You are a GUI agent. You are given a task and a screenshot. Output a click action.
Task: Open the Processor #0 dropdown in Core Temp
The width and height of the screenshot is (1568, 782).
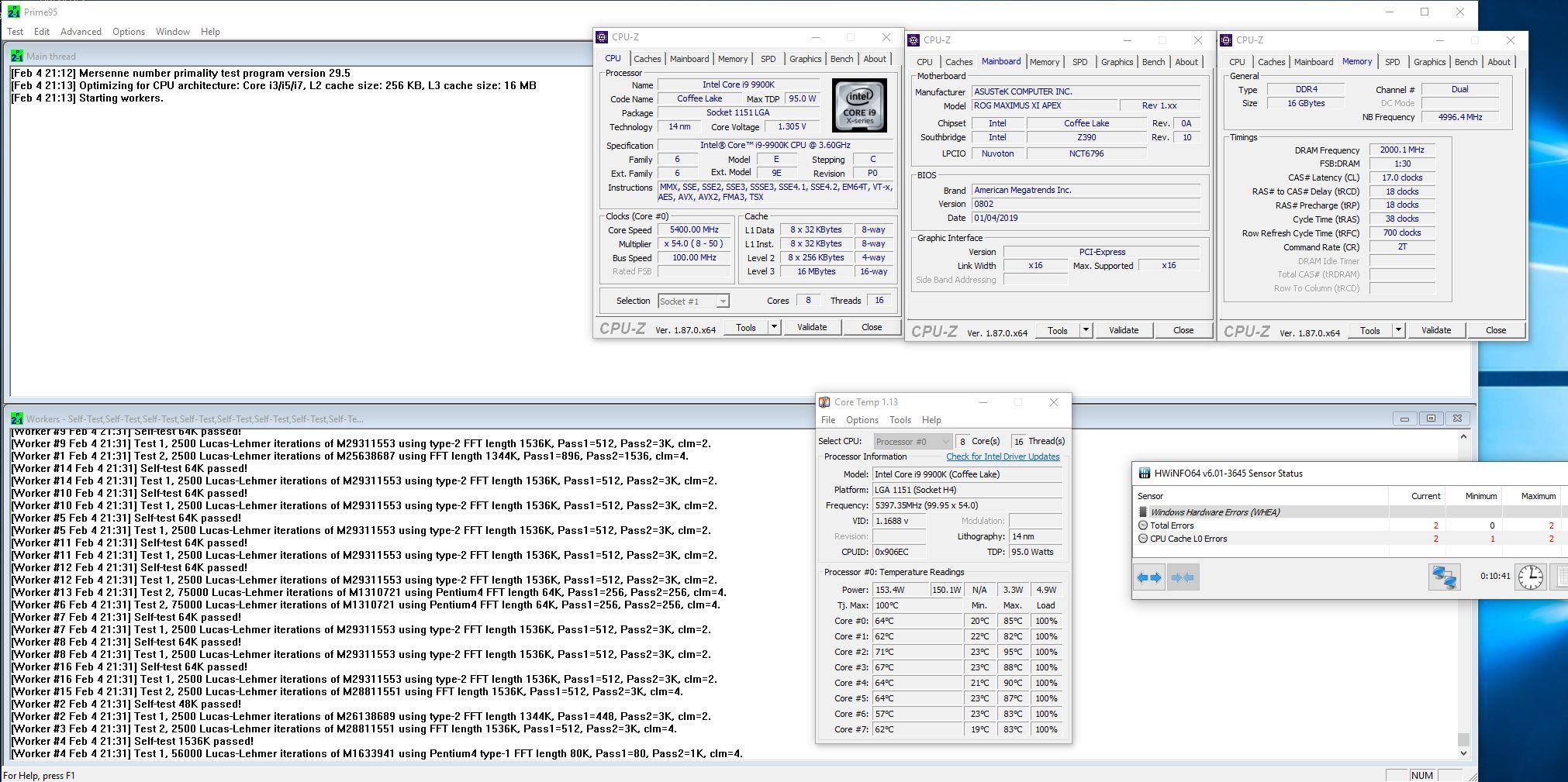[912, 442]
